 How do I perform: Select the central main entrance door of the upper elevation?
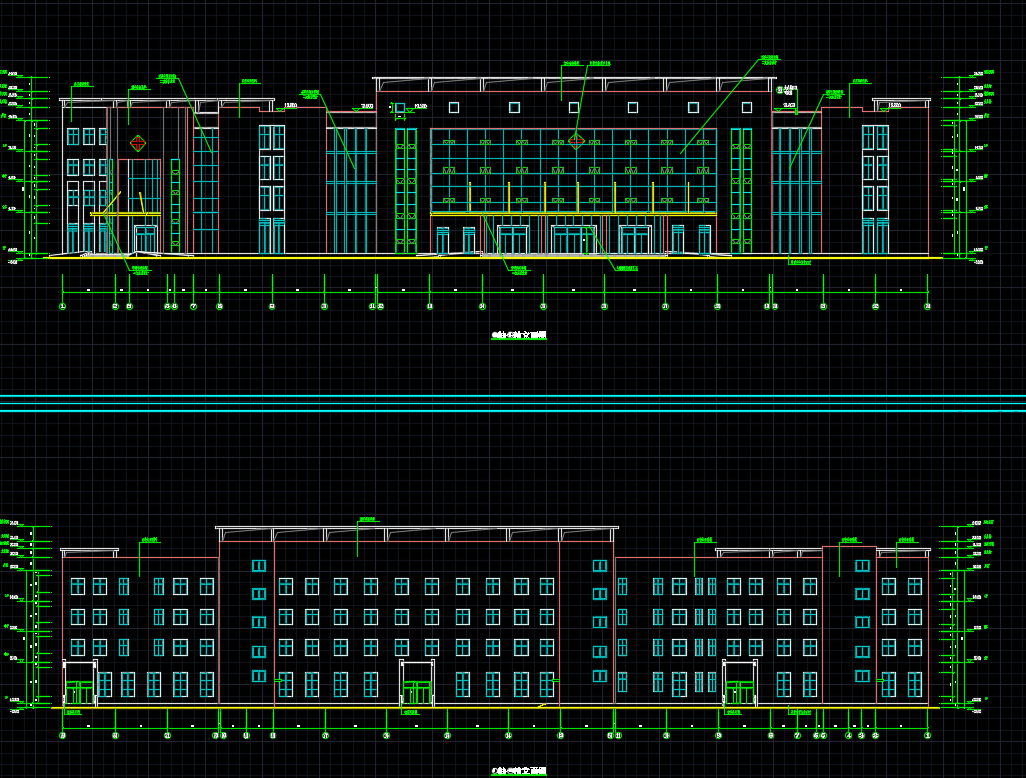[573, 239]
